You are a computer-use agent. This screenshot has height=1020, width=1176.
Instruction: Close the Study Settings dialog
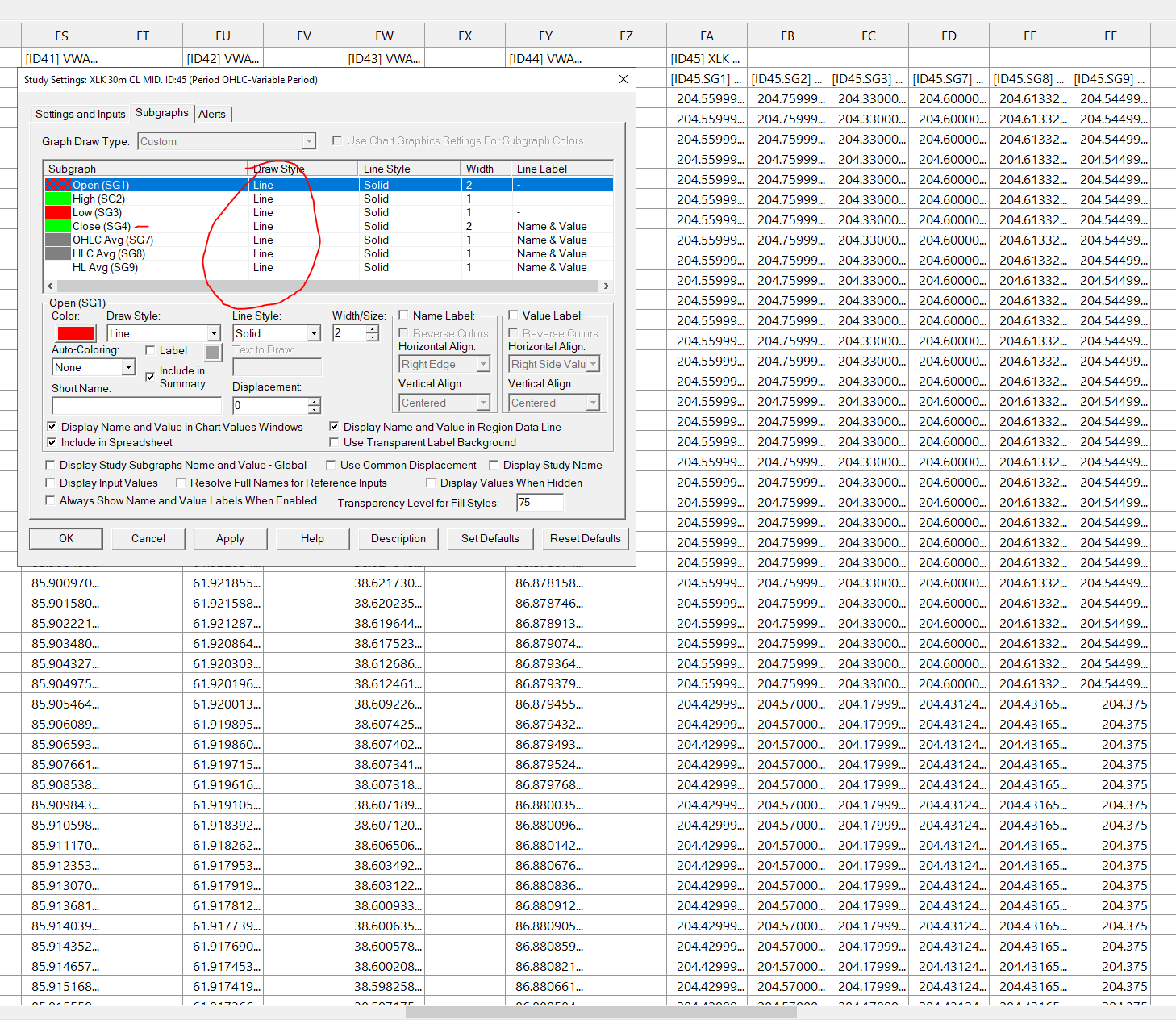pos(623,79)
